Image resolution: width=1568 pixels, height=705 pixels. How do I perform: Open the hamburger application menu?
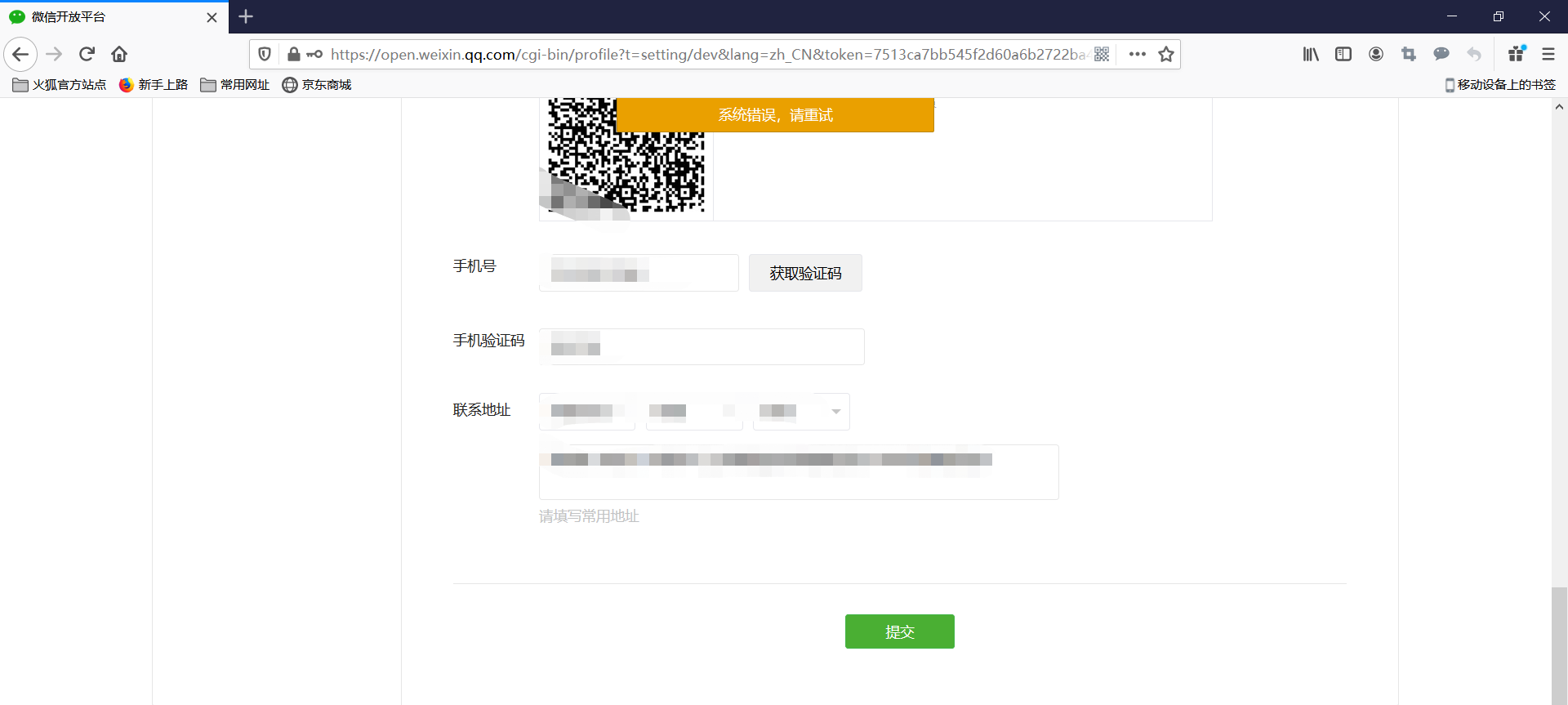point(1548,55)
